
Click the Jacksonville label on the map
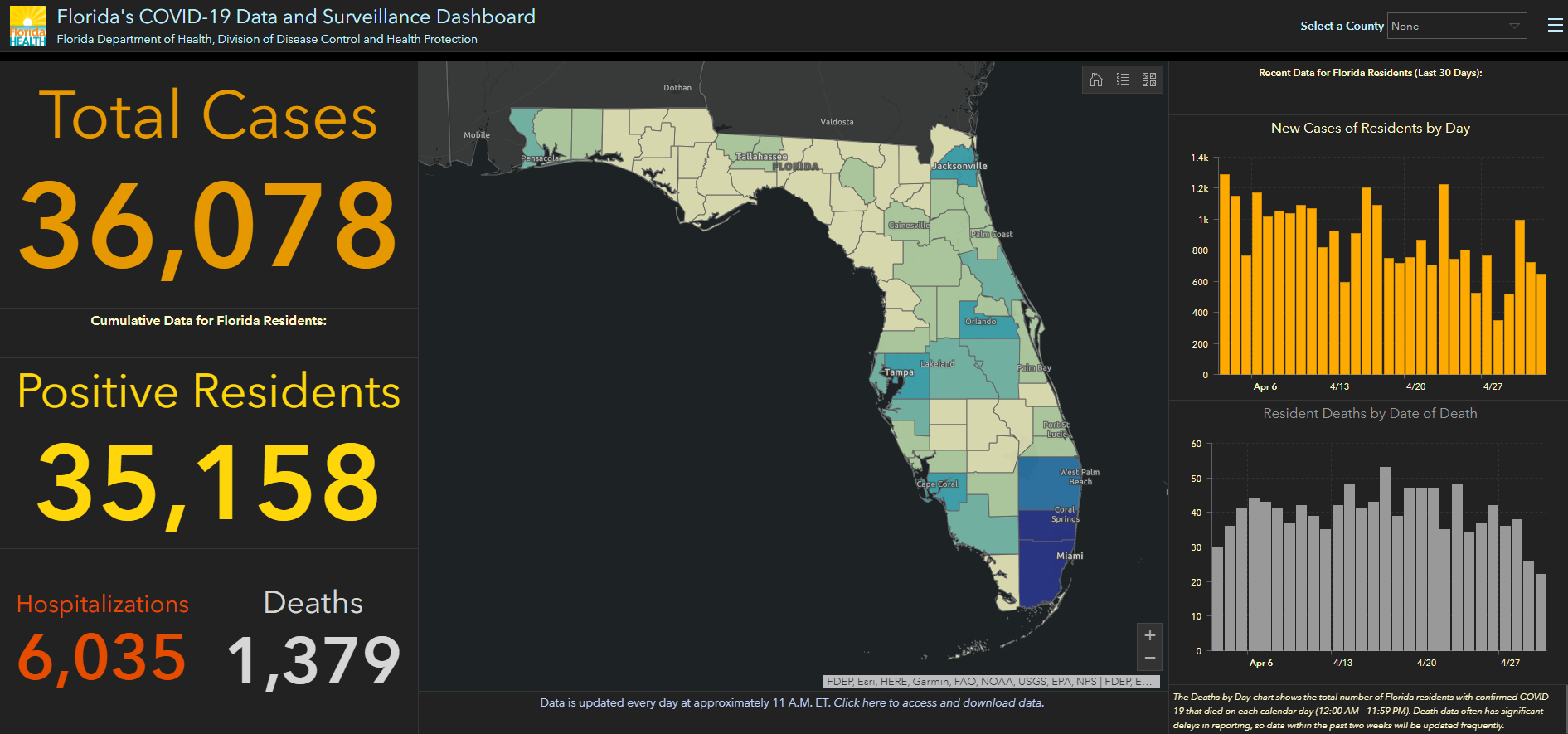pos(959,166)
